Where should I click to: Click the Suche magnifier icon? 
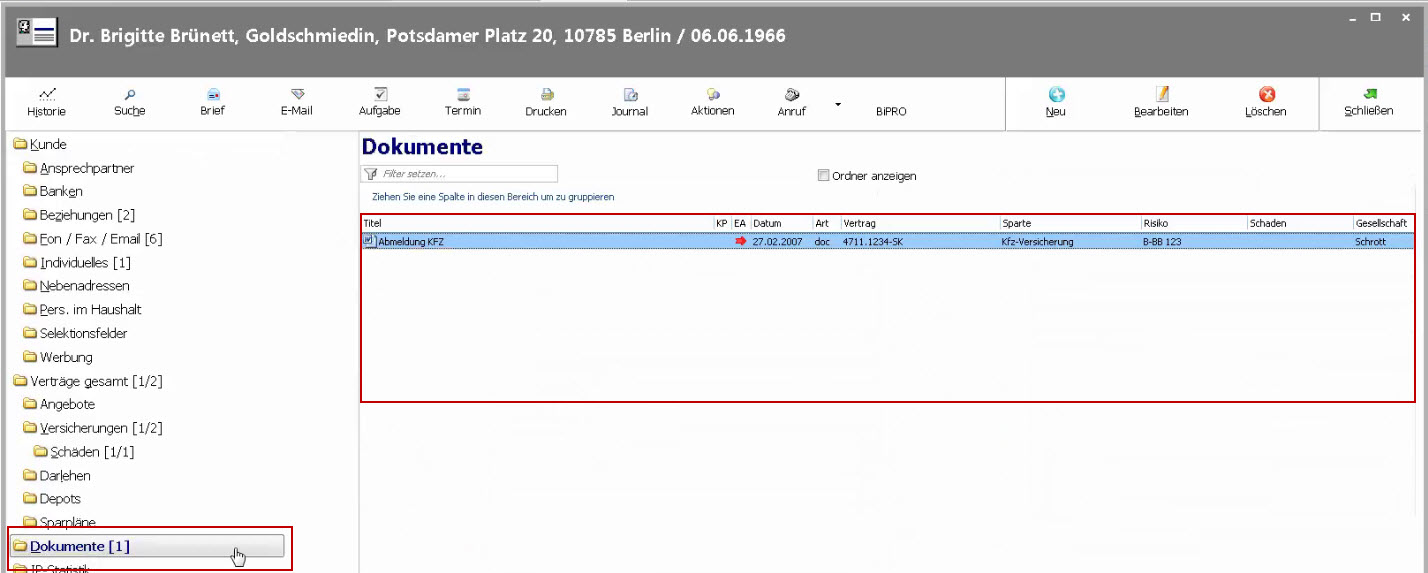click(x=129, y=94)
